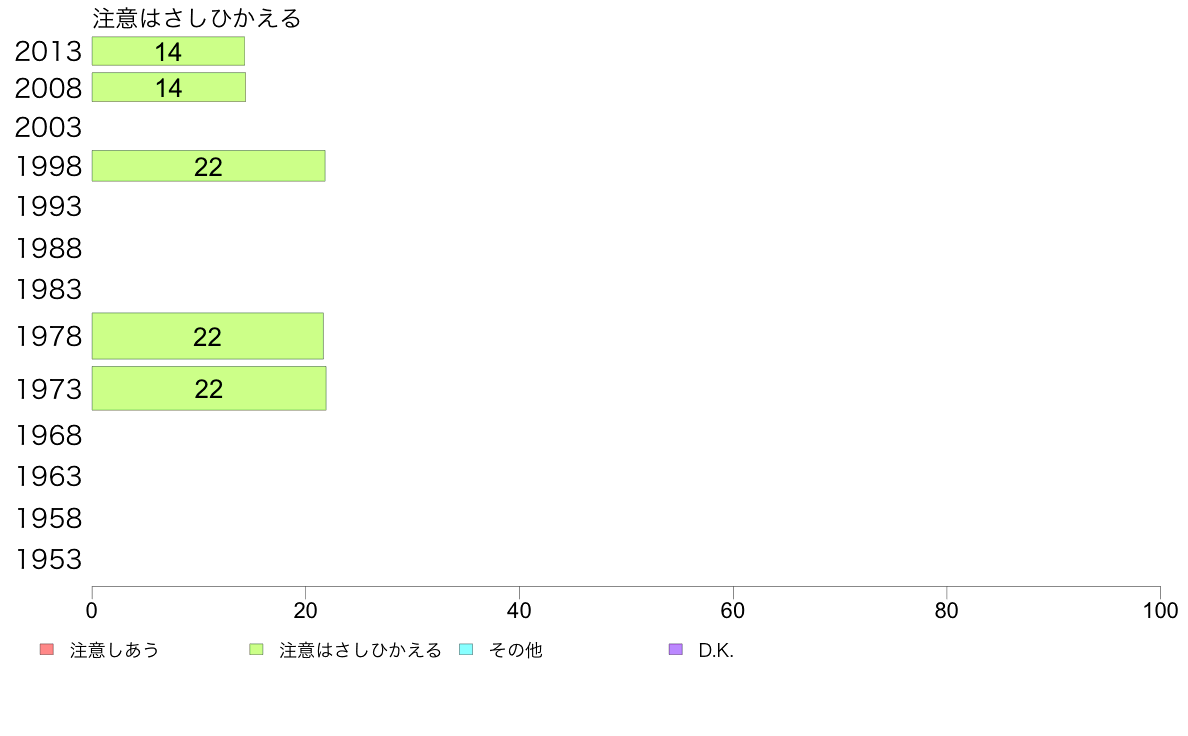Screen dimensions: 1188x736
Task: Click the 1983 year label
Action: coord(48,289)
